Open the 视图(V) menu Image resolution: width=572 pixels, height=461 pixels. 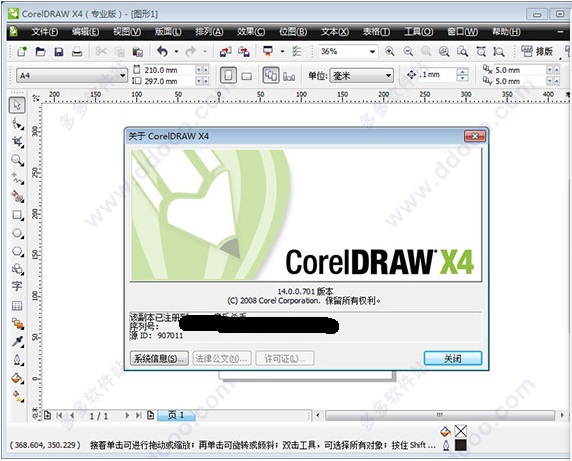pos(127,32)
